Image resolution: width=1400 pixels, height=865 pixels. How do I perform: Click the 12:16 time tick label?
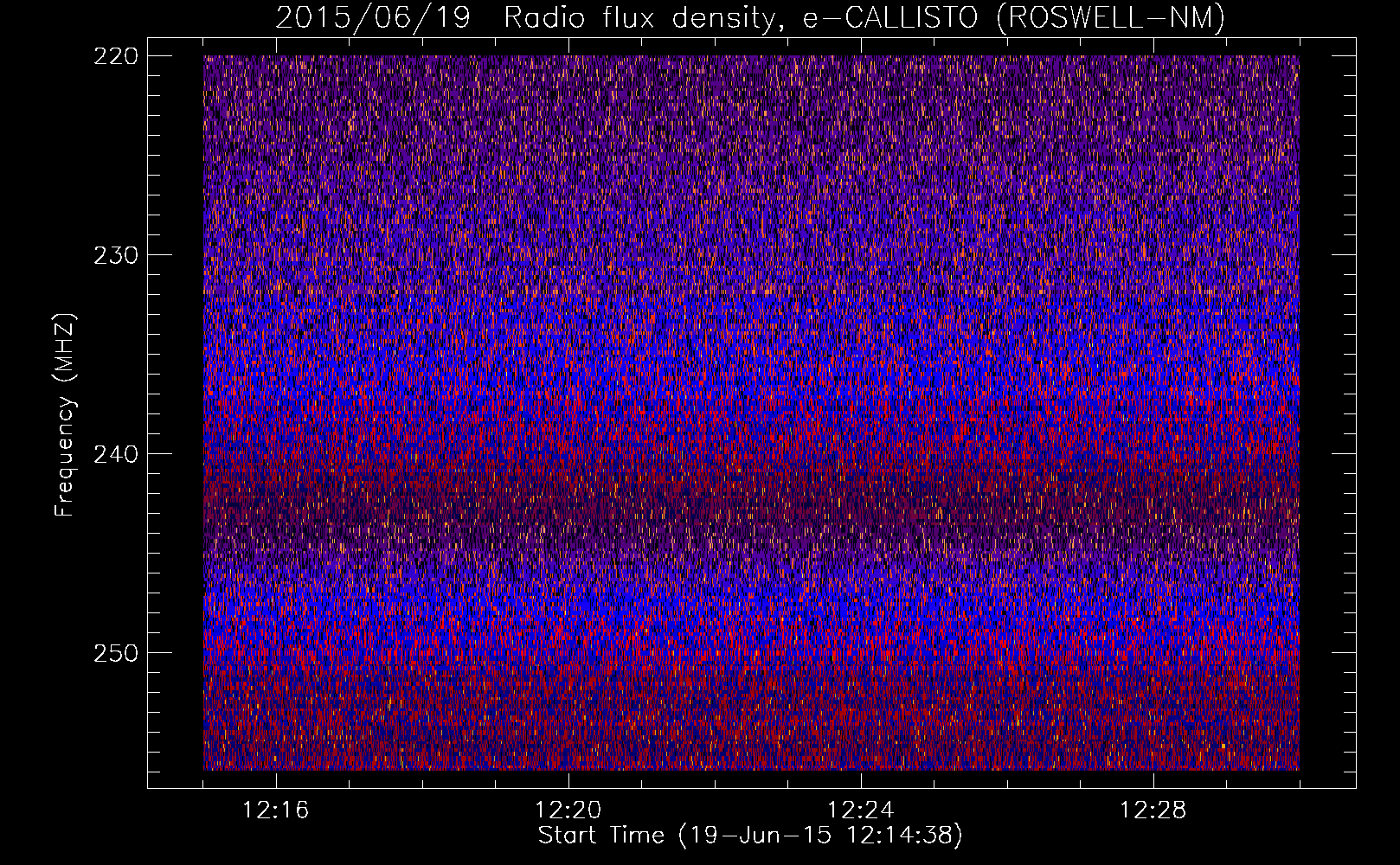tap(276, 811)
